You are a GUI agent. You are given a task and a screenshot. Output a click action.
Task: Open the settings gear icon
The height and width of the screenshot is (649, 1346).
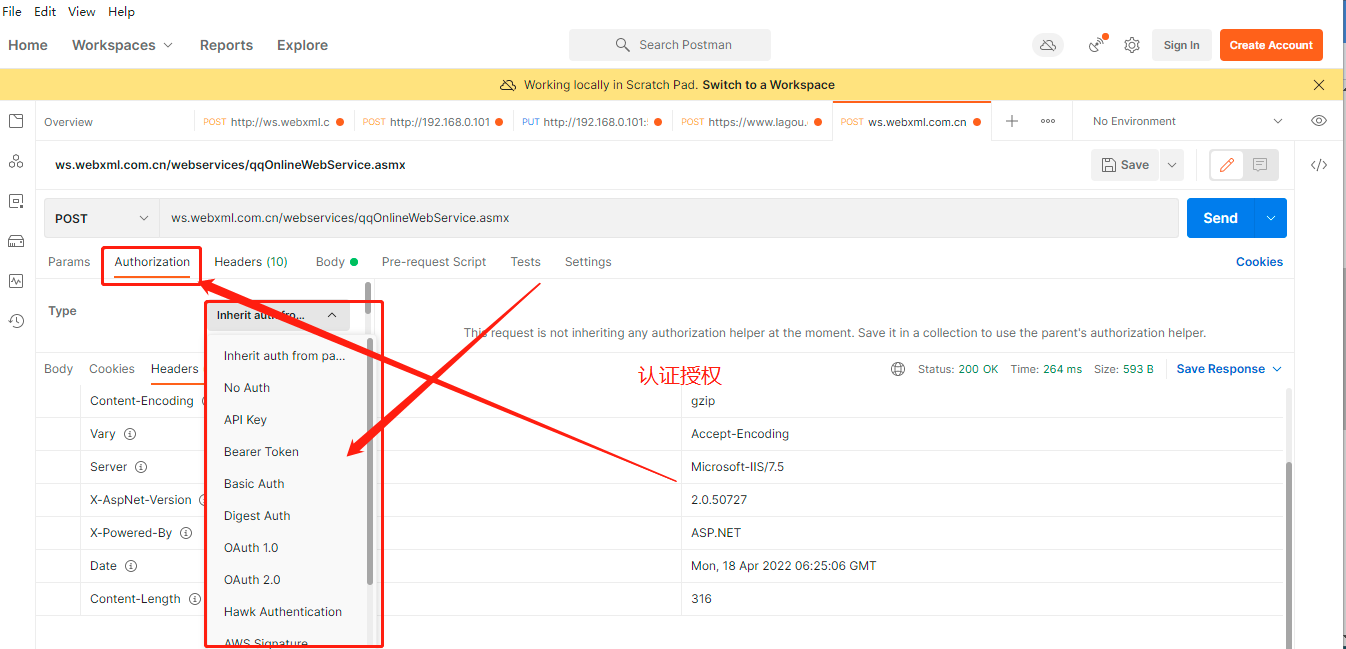pos(1132,45)
